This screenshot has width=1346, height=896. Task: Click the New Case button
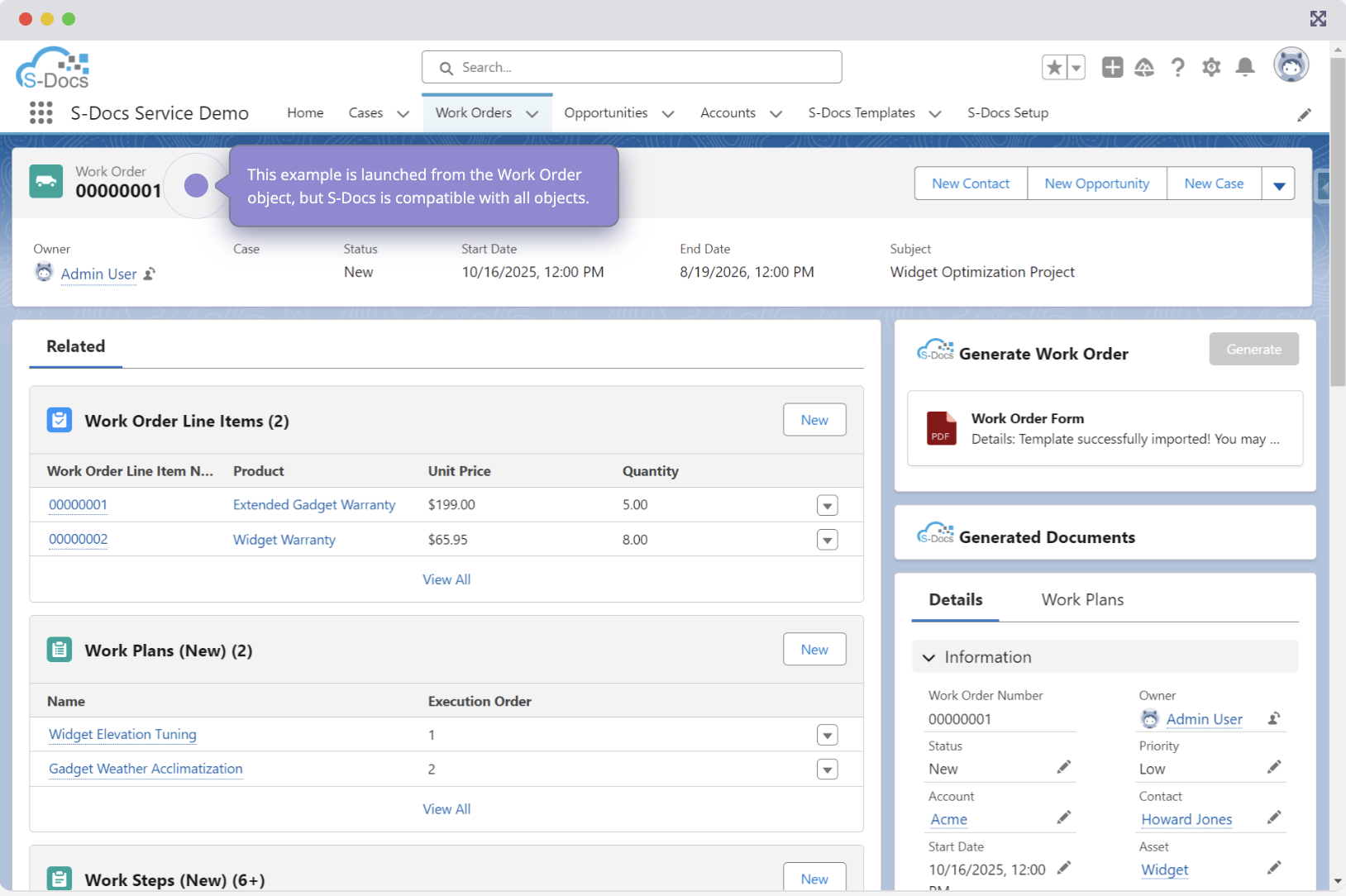tap(1214, 183)
